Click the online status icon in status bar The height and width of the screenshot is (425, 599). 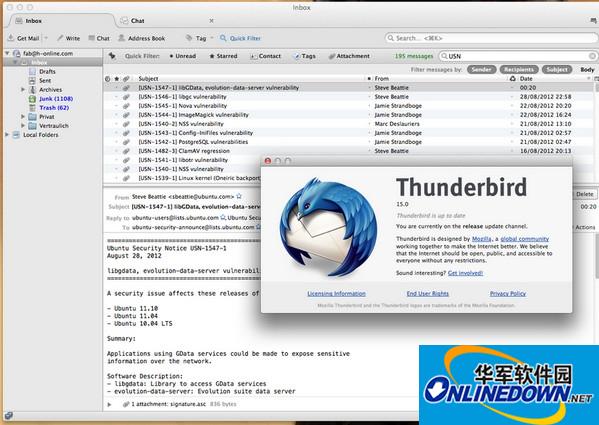pyautogui.click(x=8, y=416)
